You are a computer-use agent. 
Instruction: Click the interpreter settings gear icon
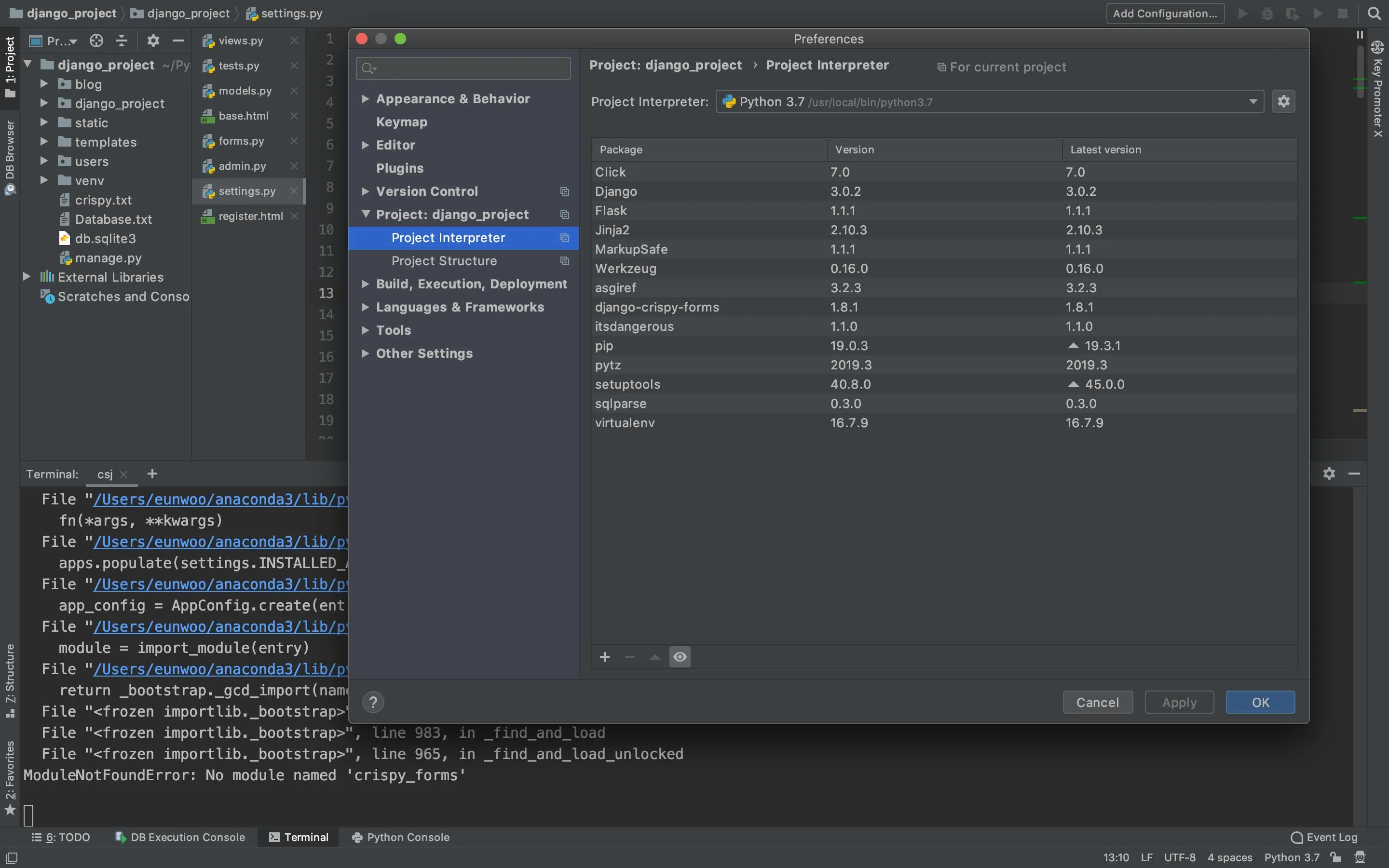[x=1283, y=102]
